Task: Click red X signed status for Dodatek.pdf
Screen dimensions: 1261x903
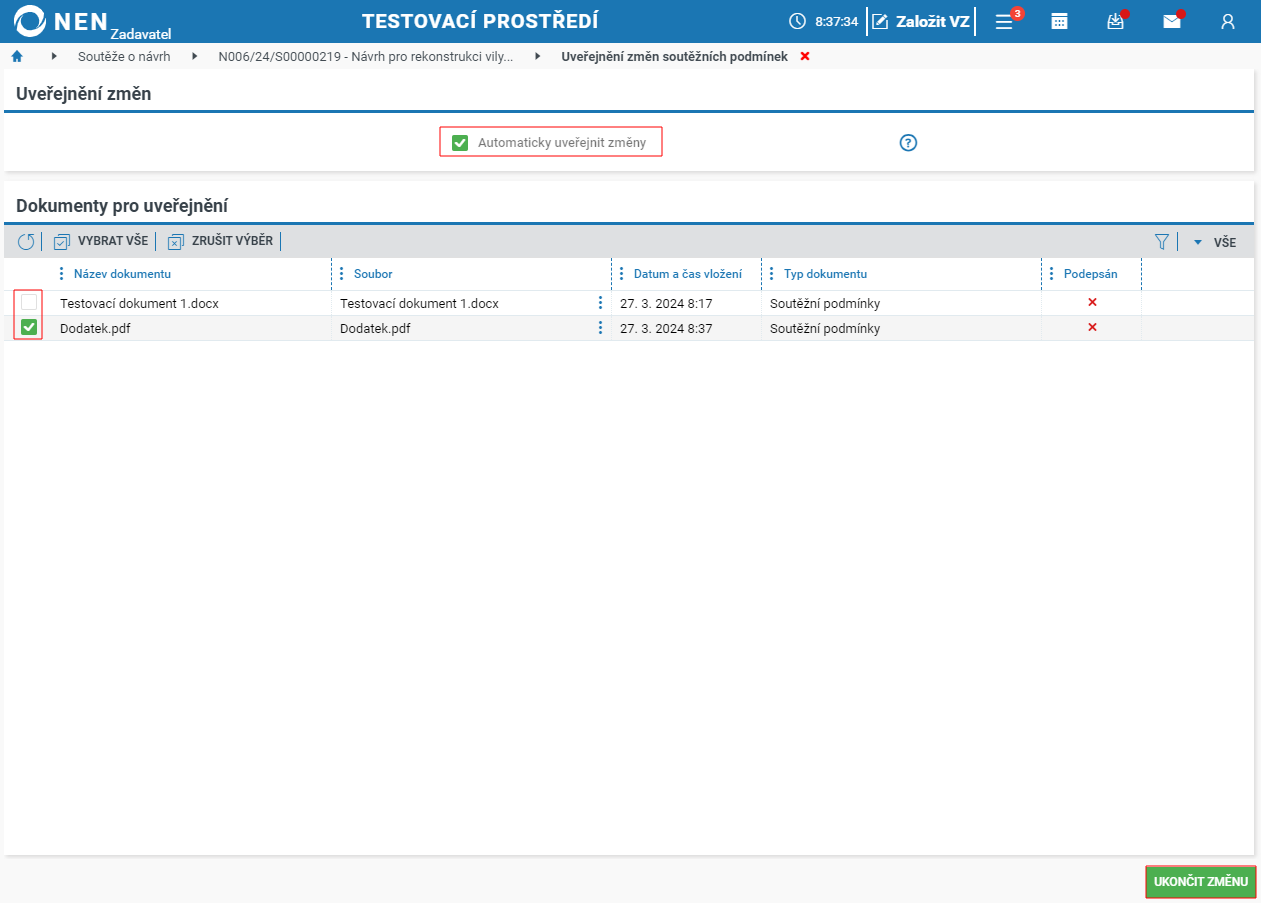Action: coord(1092,328)
